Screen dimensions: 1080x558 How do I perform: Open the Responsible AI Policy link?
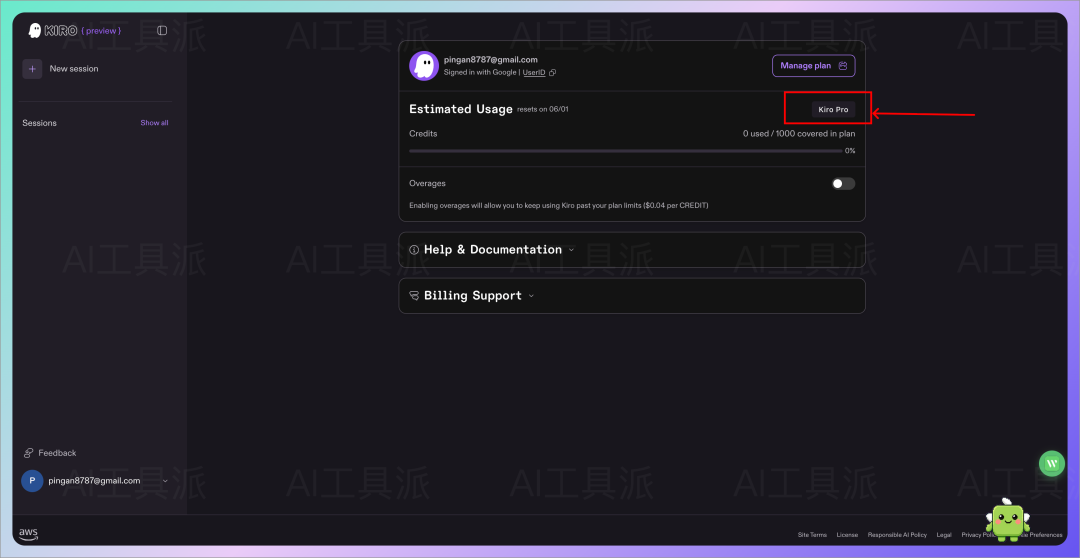click(897, 535)
